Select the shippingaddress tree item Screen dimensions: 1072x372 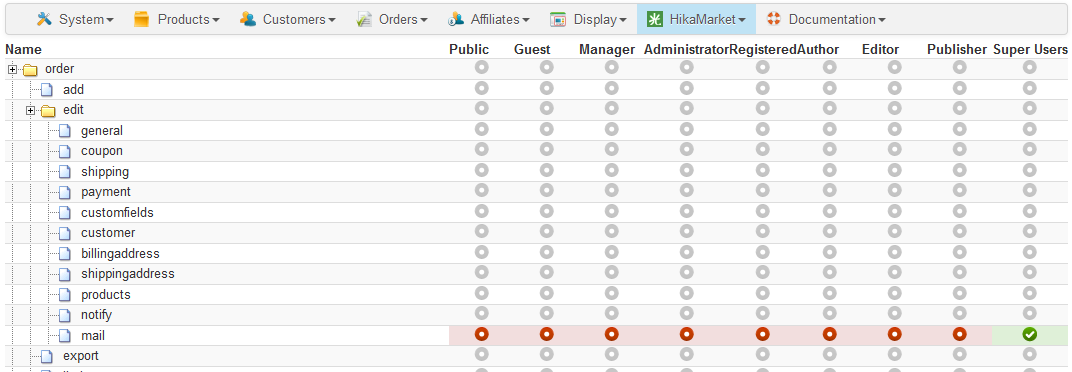pyautogui.click(x=128, y=274)
